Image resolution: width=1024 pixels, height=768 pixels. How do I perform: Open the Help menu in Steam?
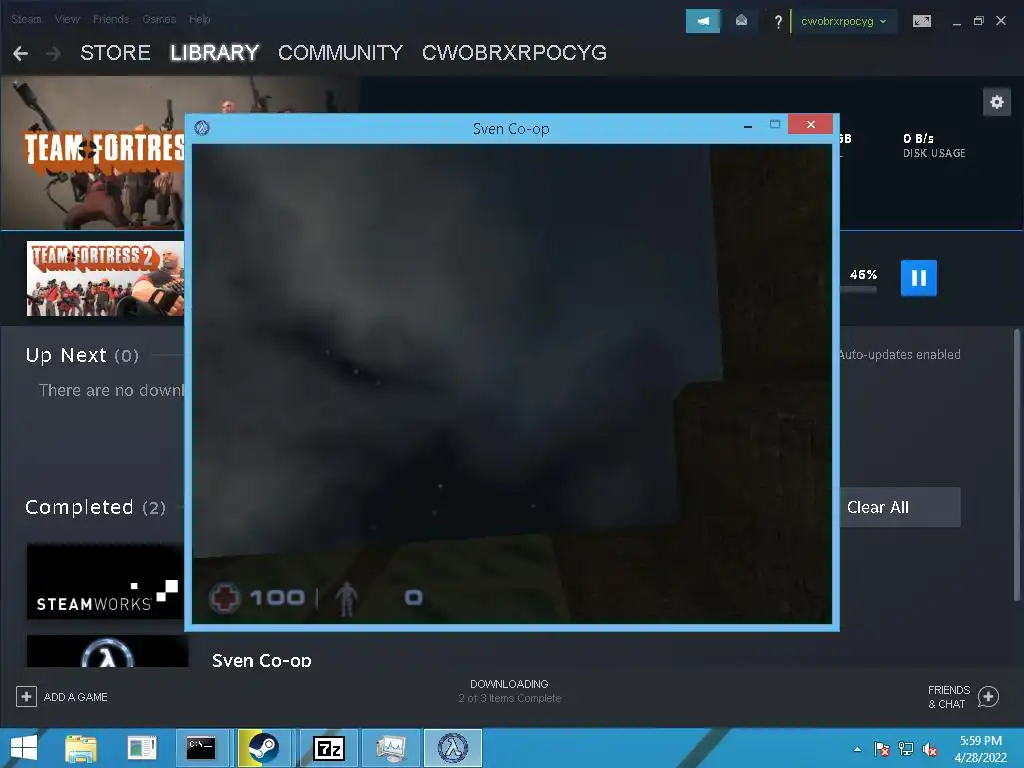(x=199, y=19)
